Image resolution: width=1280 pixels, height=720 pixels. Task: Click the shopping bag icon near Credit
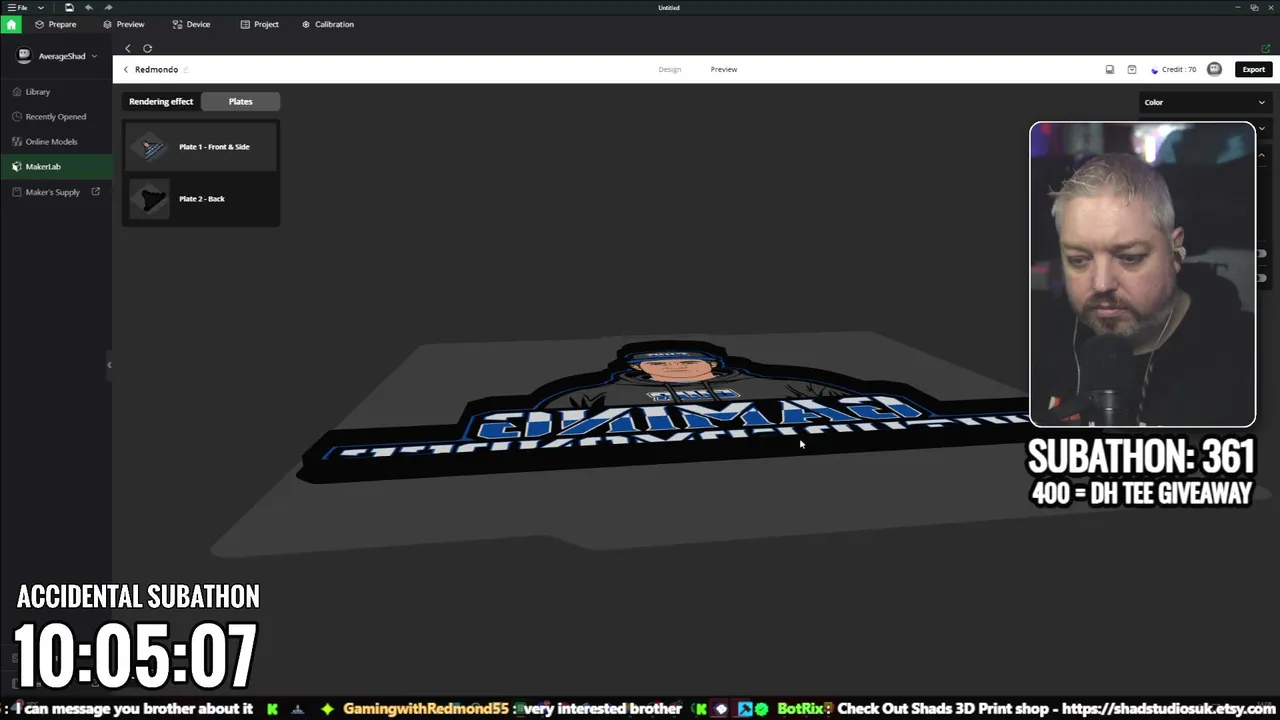coord(1131,69)
